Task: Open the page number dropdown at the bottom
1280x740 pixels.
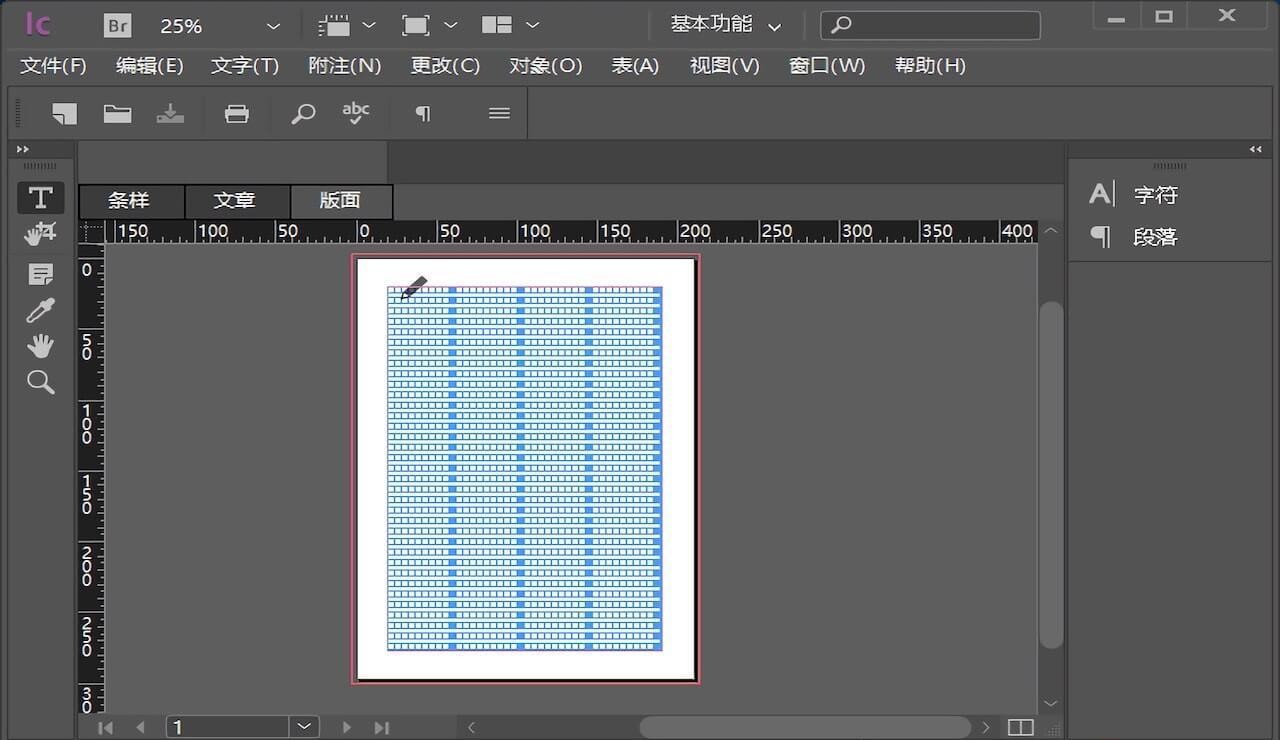Action: (303, 727)
